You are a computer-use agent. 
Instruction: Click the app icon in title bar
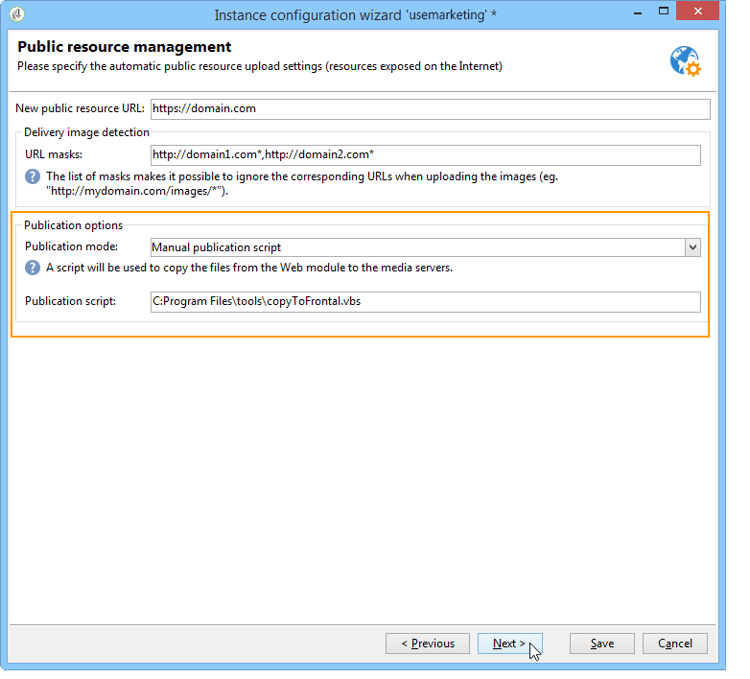click(17, 14)
